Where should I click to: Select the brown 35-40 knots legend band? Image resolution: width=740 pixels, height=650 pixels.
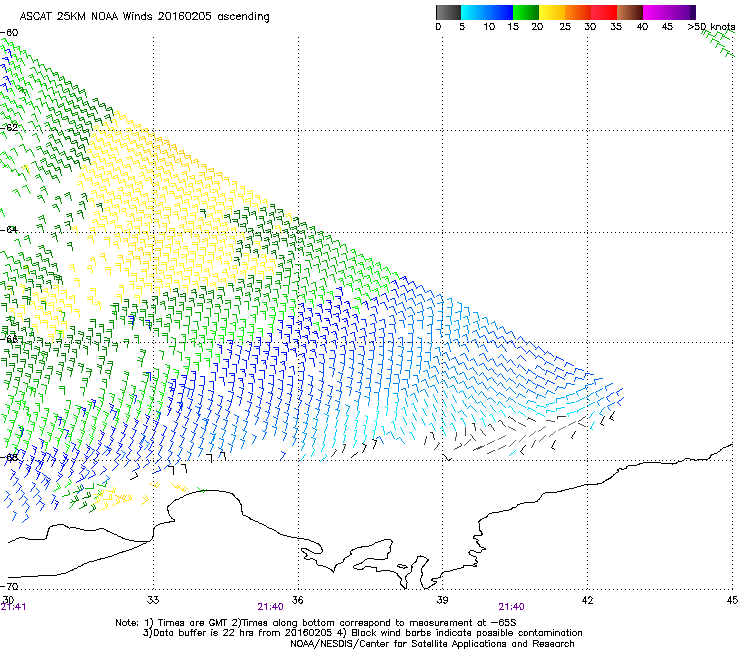point(630,12)
